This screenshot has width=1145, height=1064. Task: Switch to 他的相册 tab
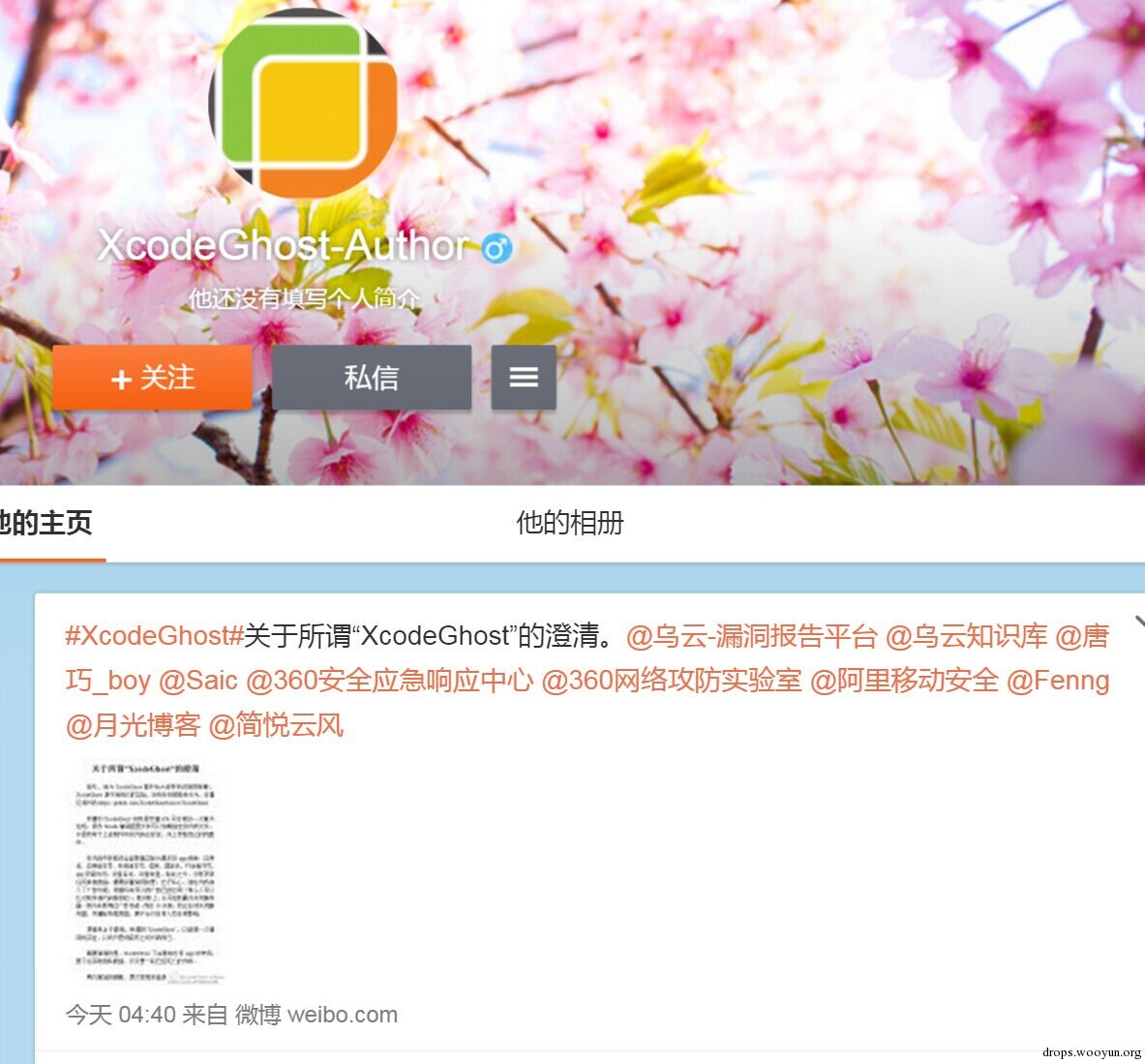[569, 523]
